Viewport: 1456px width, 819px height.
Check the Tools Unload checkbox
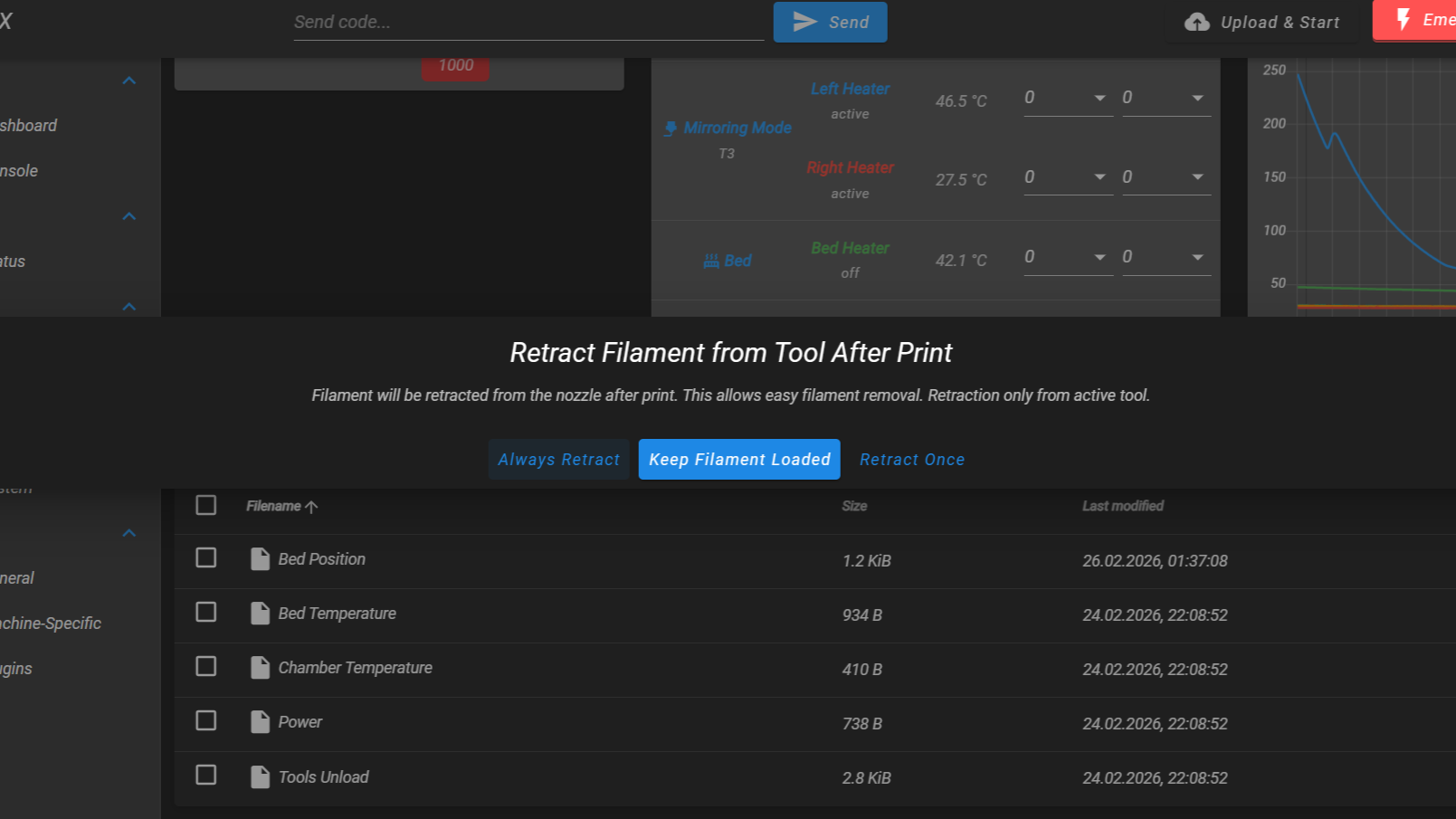click(206, 775)
